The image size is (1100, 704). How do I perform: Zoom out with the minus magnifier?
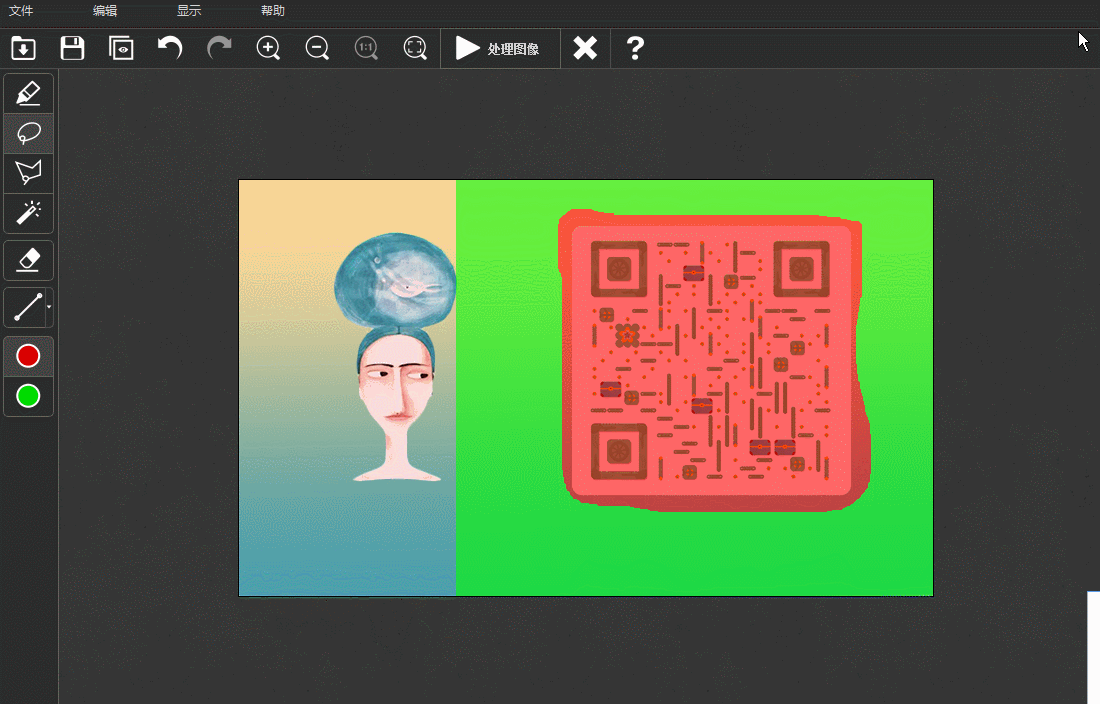tap(317, 48)
